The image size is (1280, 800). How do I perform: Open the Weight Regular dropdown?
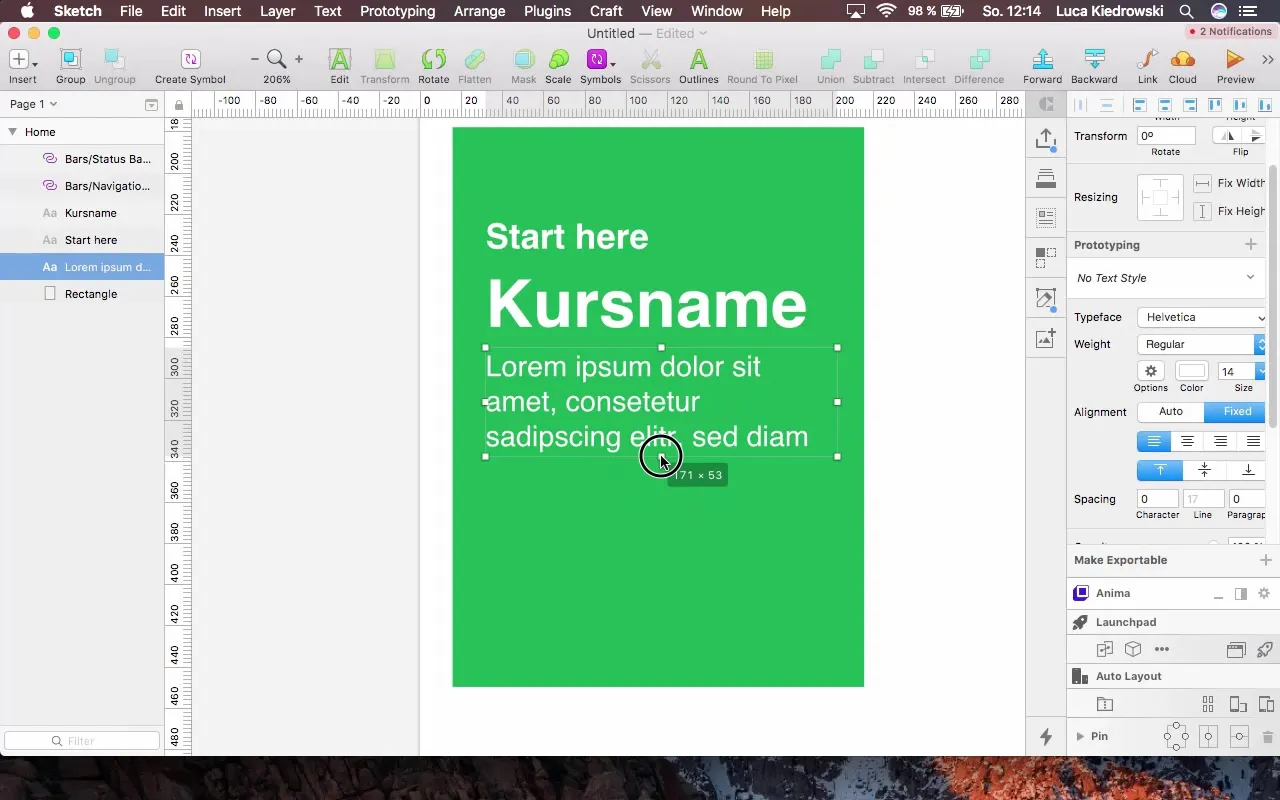coord(1202,344)
